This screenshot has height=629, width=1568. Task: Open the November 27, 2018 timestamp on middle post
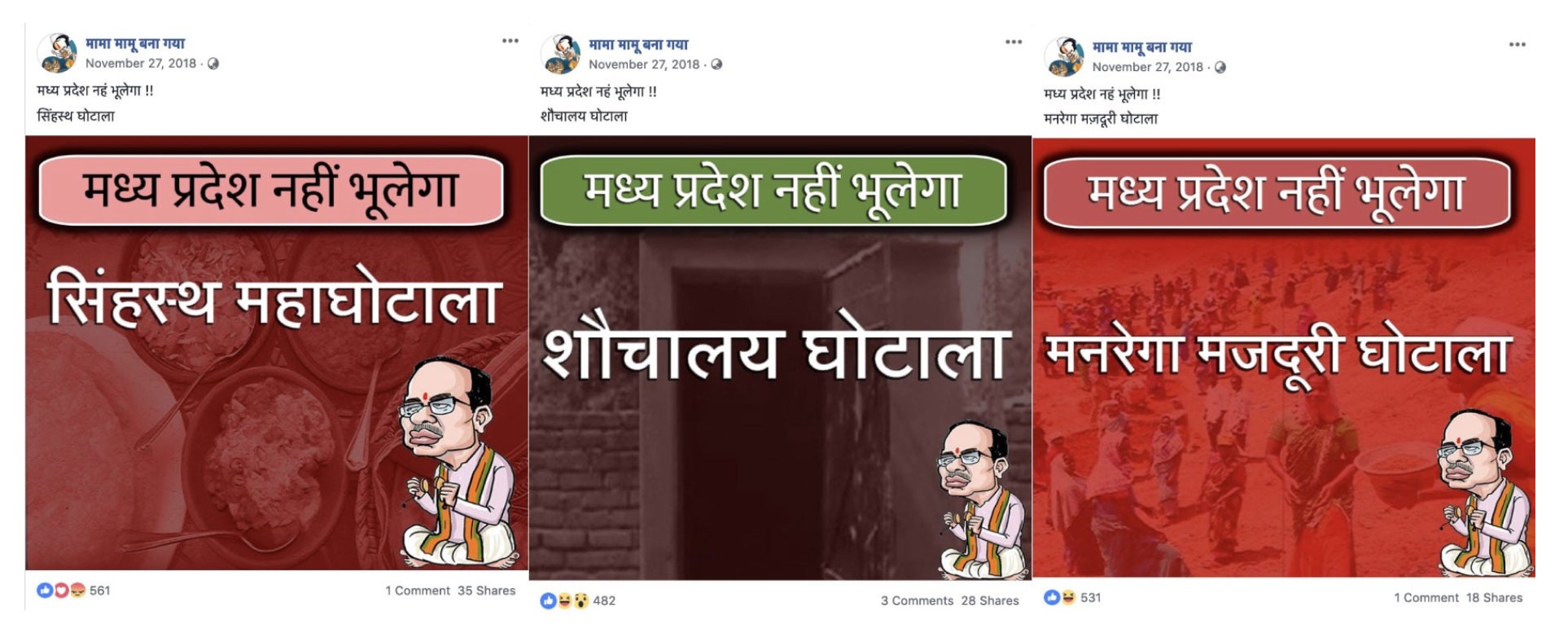pos(644,64)
